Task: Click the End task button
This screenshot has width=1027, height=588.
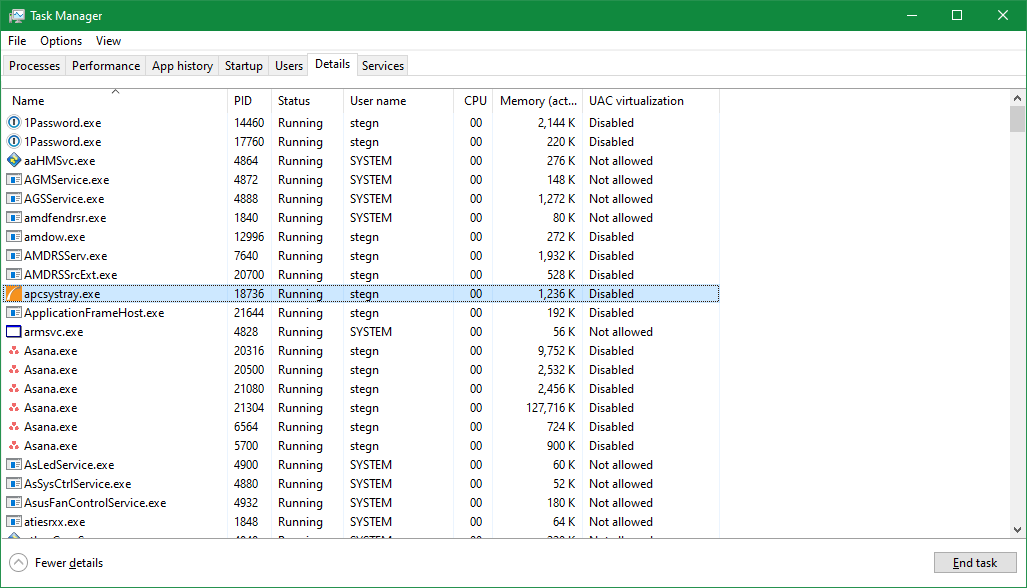Action: click(x=974, y=563)
